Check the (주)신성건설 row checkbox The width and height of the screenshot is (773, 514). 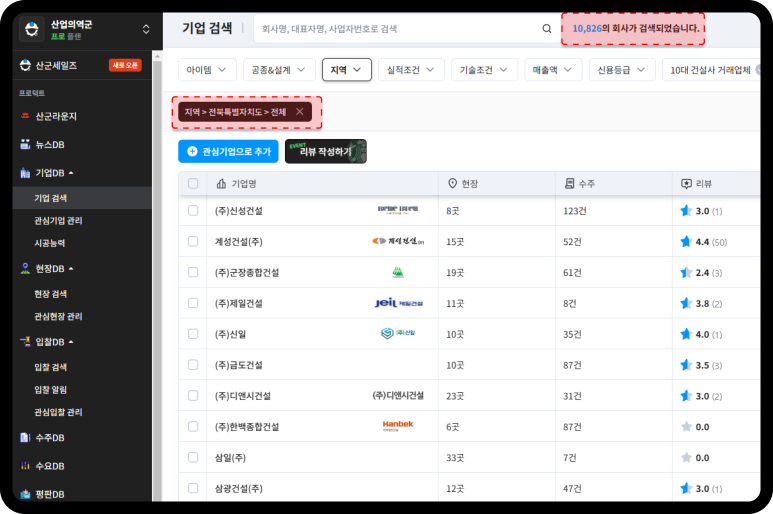[193, 210]
